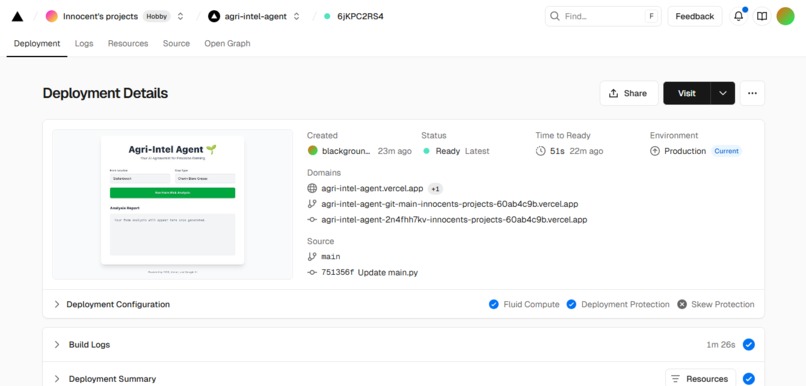The height and width of the screenshot is (386, 806).
Task: Click the agri-intel-agent project icon
Action: click(214, 16)
